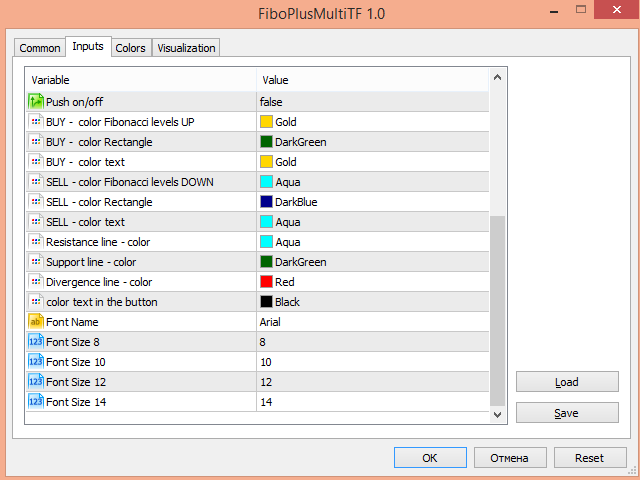Click the vertical scrollbar thumb of the inputs list
Viewport: 640px width, 480px height.
(x=497, y=311)
